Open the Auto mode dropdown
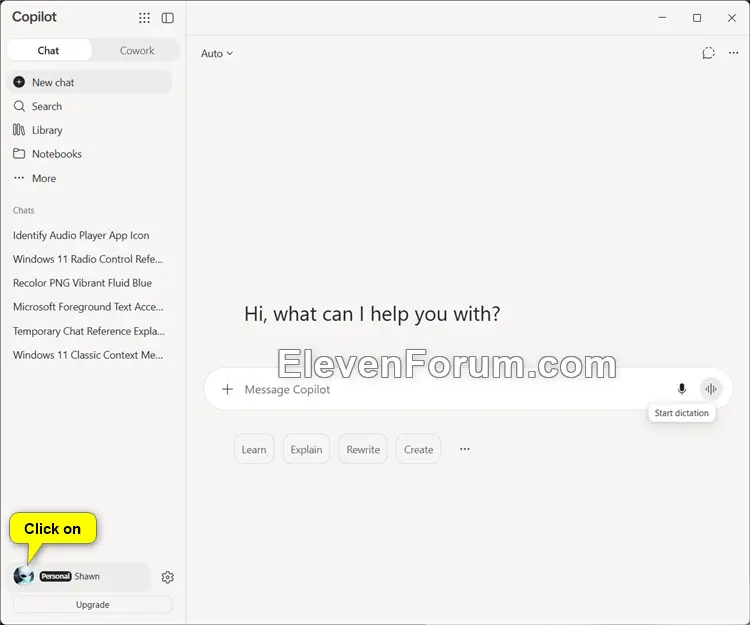This screenshot has width=750, height=625. (x=217, y=54)
